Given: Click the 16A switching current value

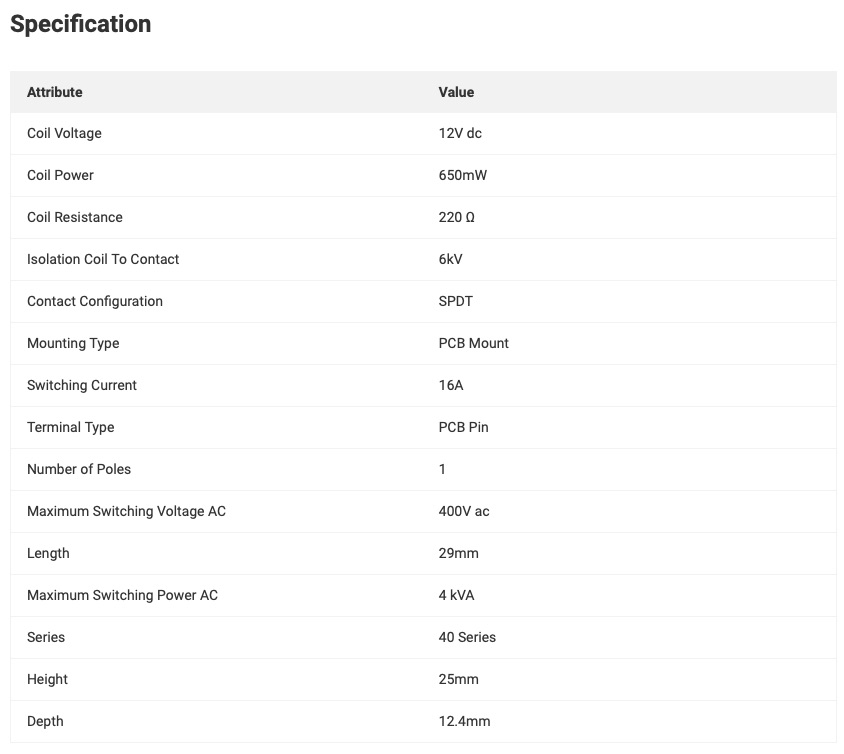Looking at the screenshot, I should 451,385.
